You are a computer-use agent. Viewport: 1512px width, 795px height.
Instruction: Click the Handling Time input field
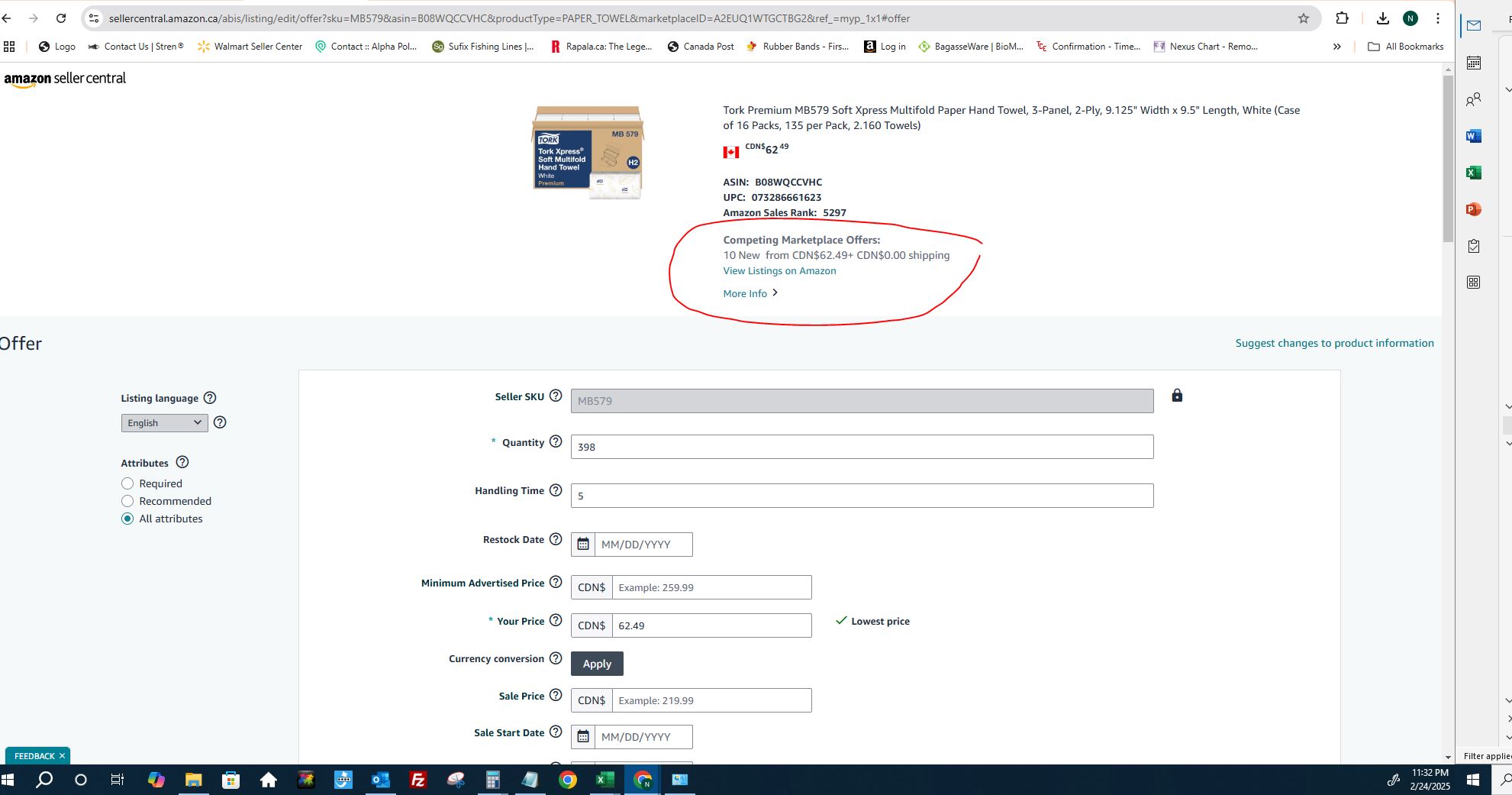[862, 496]
